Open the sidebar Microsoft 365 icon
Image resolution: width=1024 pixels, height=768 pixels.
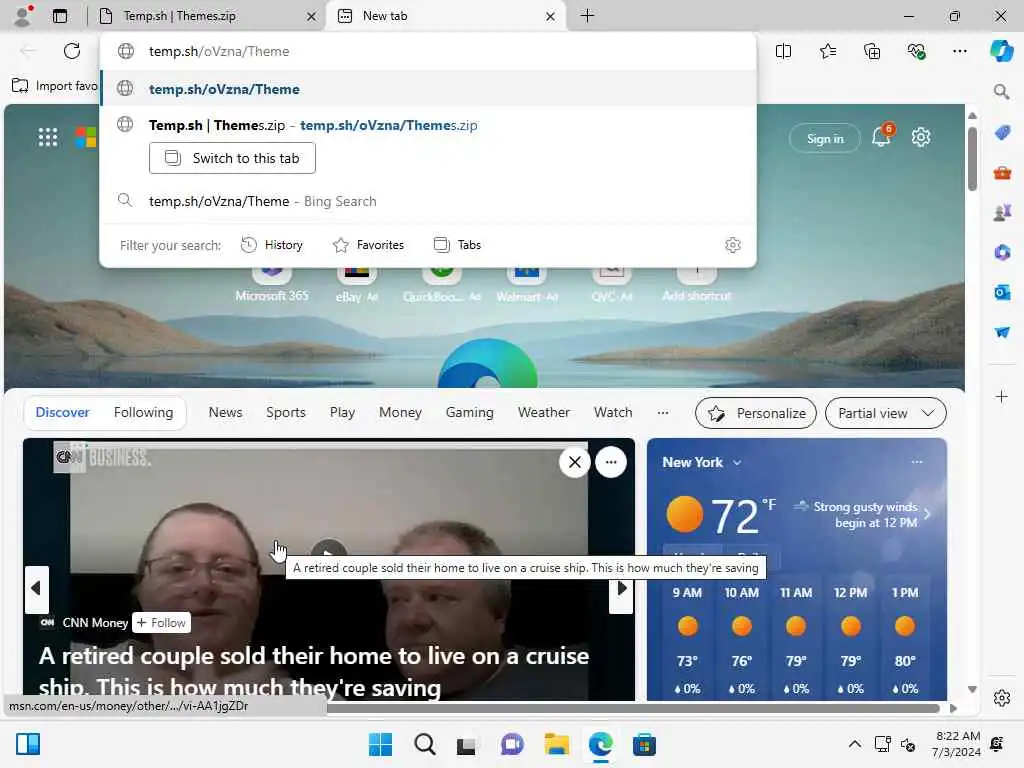1002,252
